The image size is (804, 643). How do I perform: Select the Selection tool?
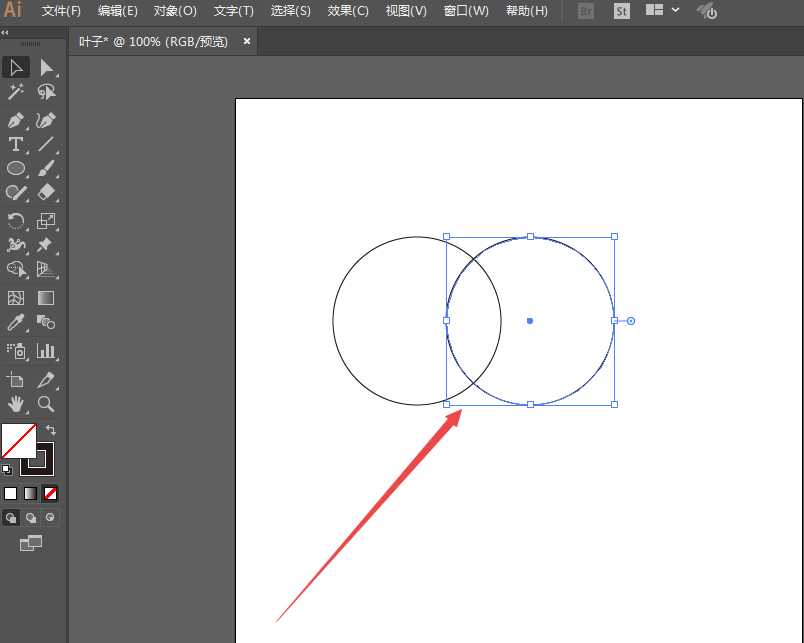click(15, 67)
